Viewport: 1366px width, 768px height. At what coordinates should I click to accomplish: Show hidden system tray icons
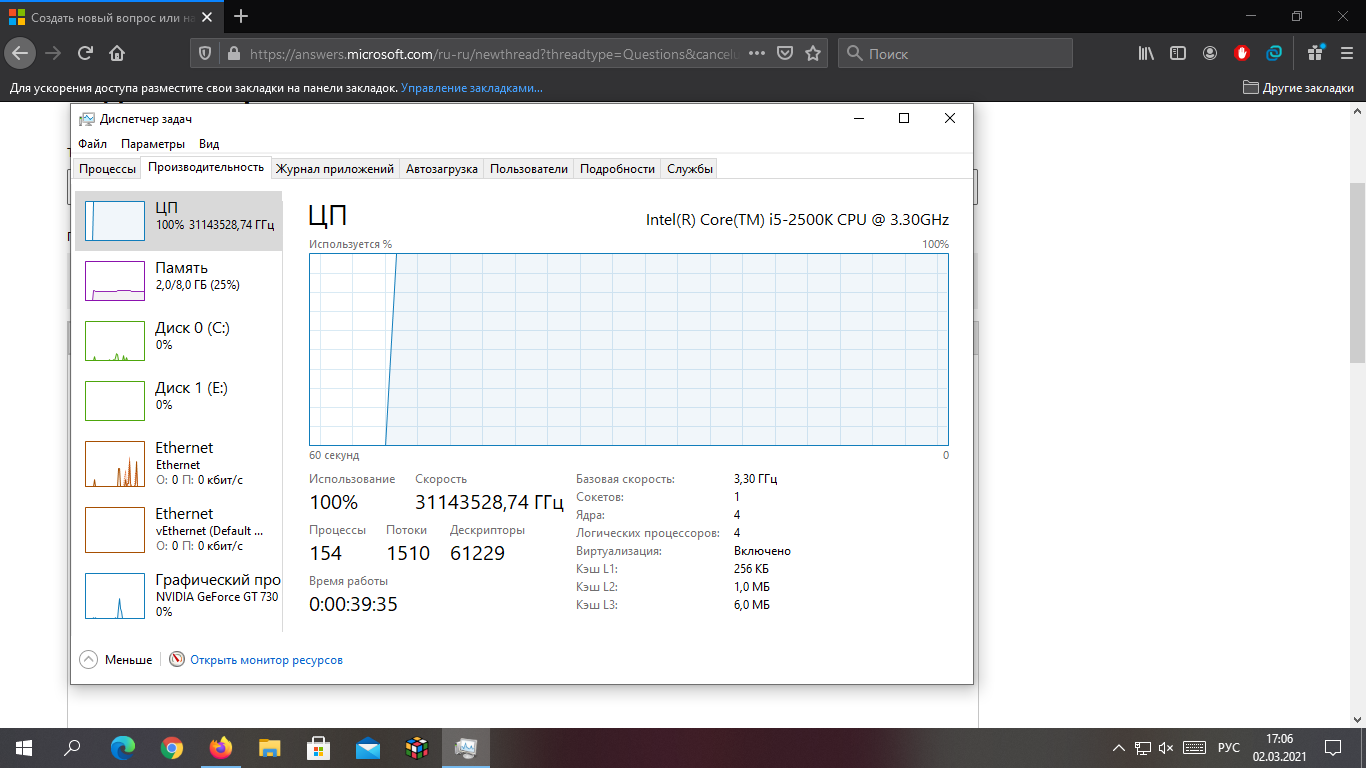[1120, 748]
